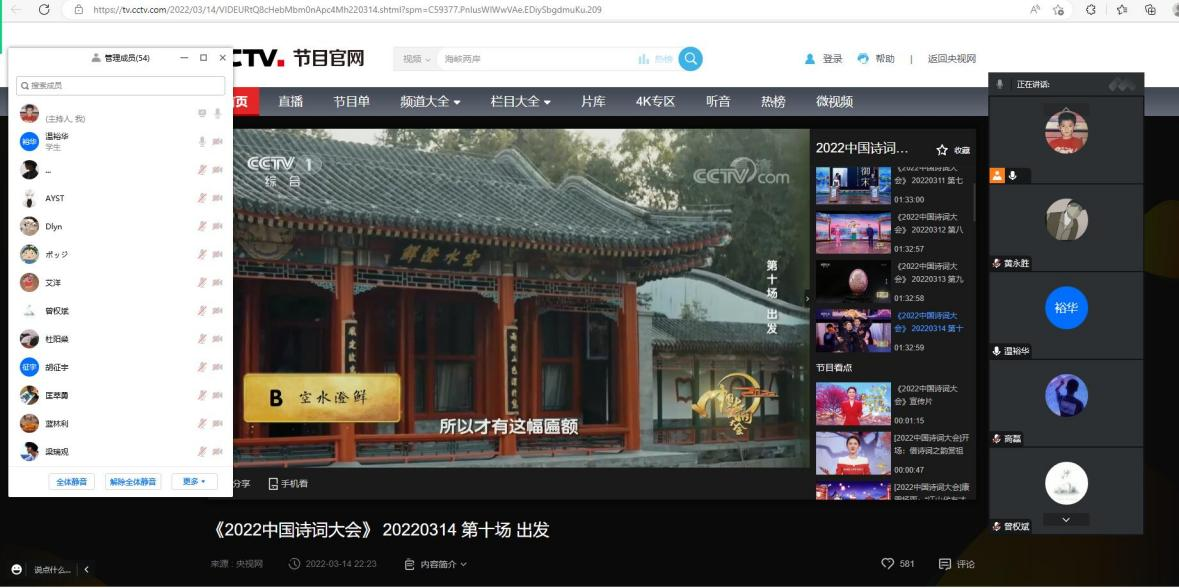Click the blue search magnifier button on CCTV
1179x588 pixels.
(690, 59)
